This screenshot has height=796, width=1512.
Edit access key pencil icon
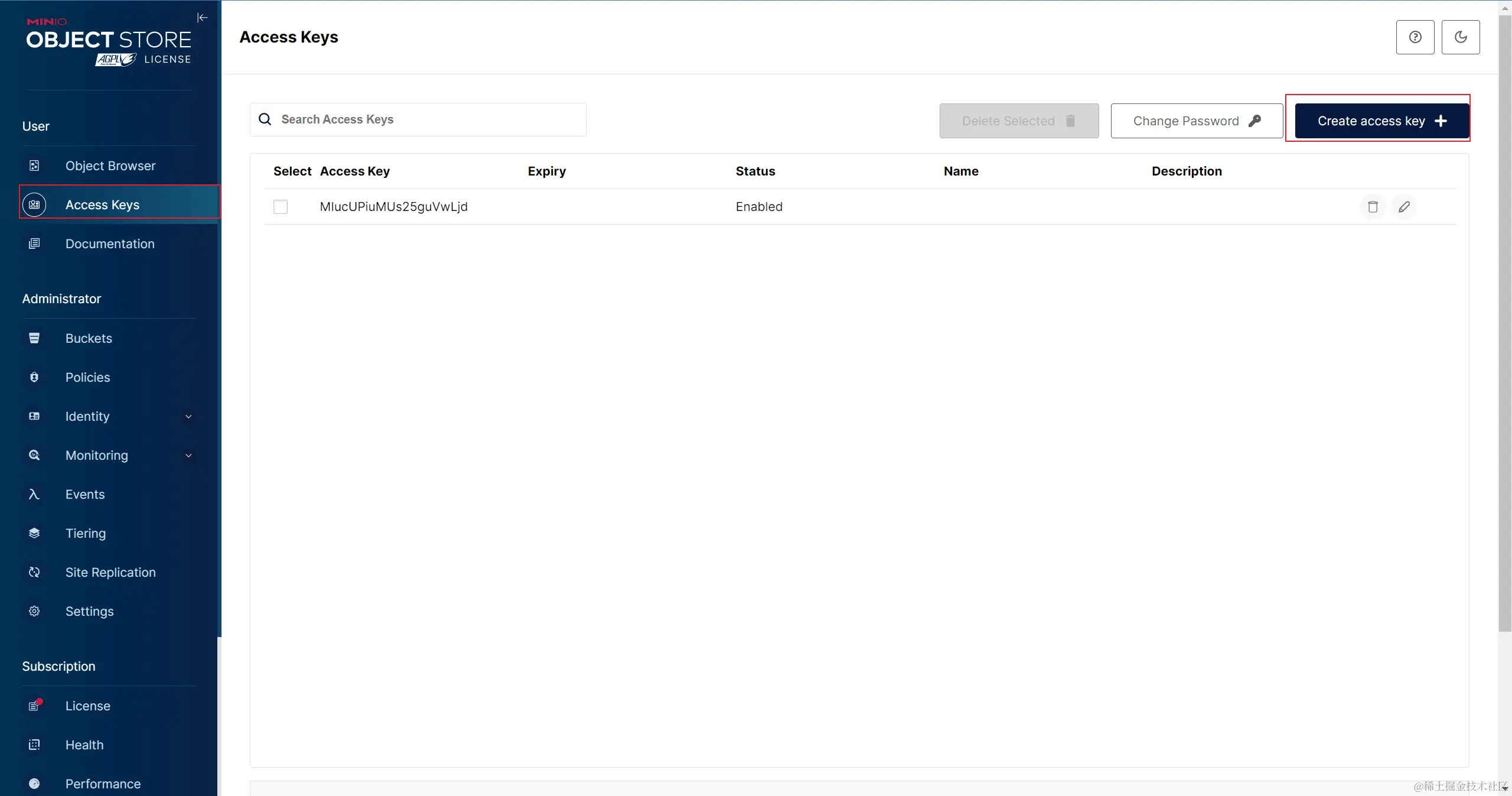[1404, 207]
